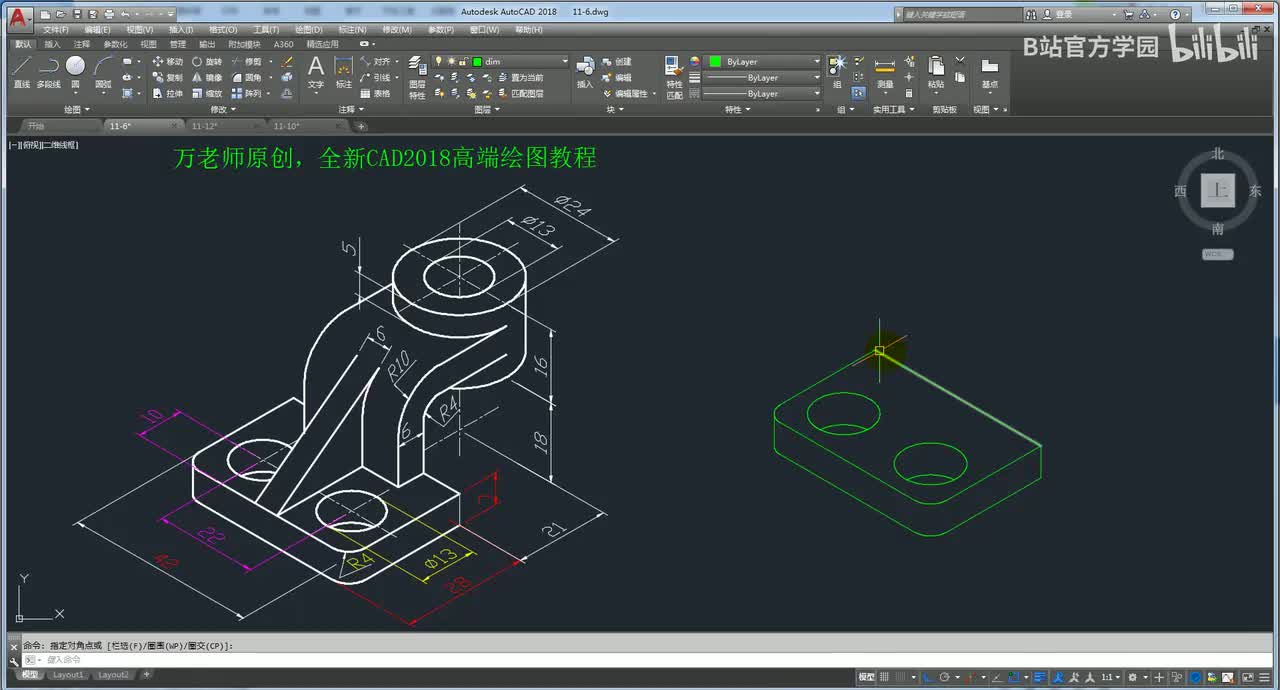The width and height of the screenshot is (1280, 690).
Task: Toggle clean screen icon in status bar
Action: (1248, 677)
